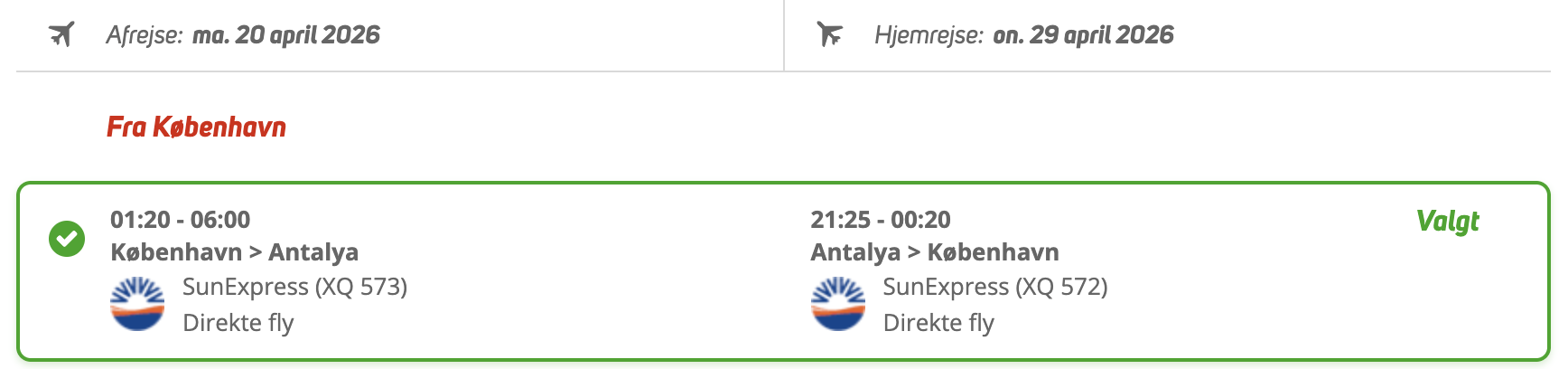
Task: Click Direkte fly under the outbound flight
Action: 238,323
